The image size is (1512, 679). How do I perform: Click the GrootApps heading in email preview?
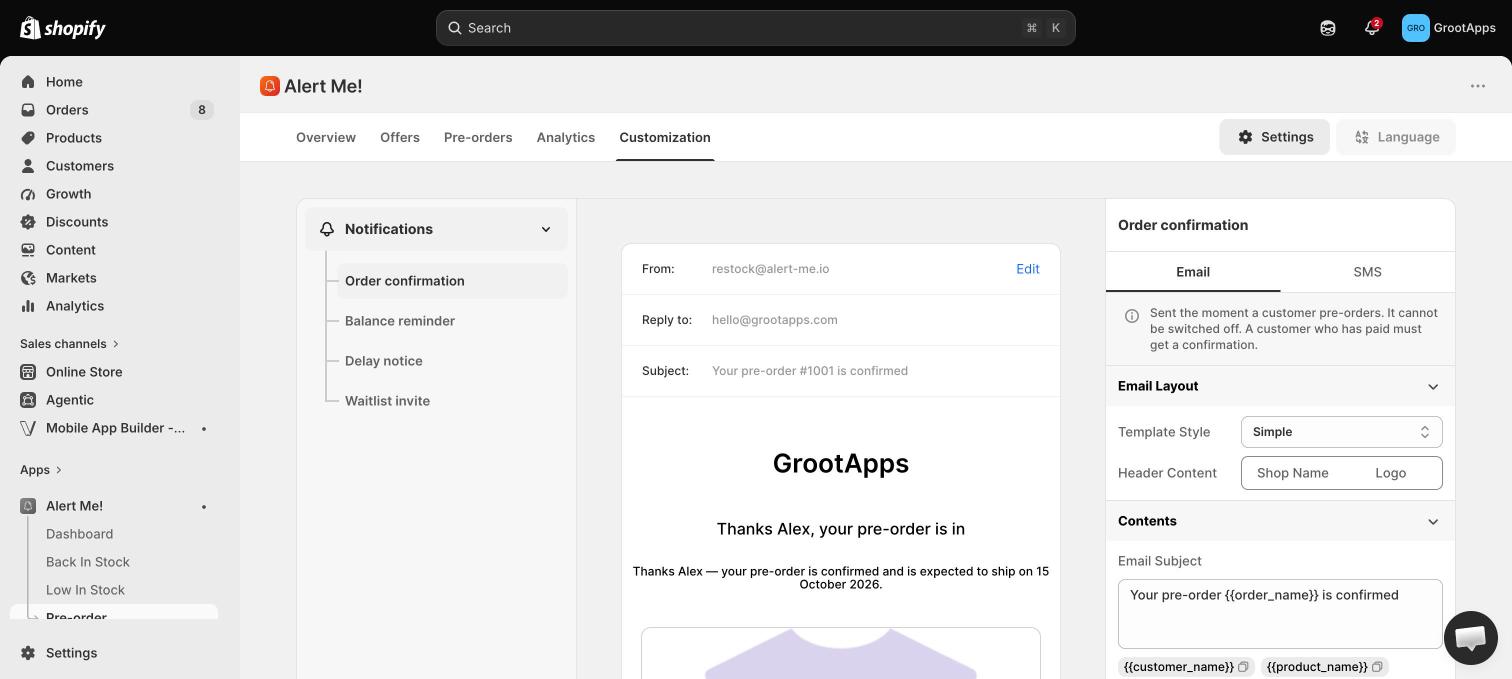click(841, 464)
